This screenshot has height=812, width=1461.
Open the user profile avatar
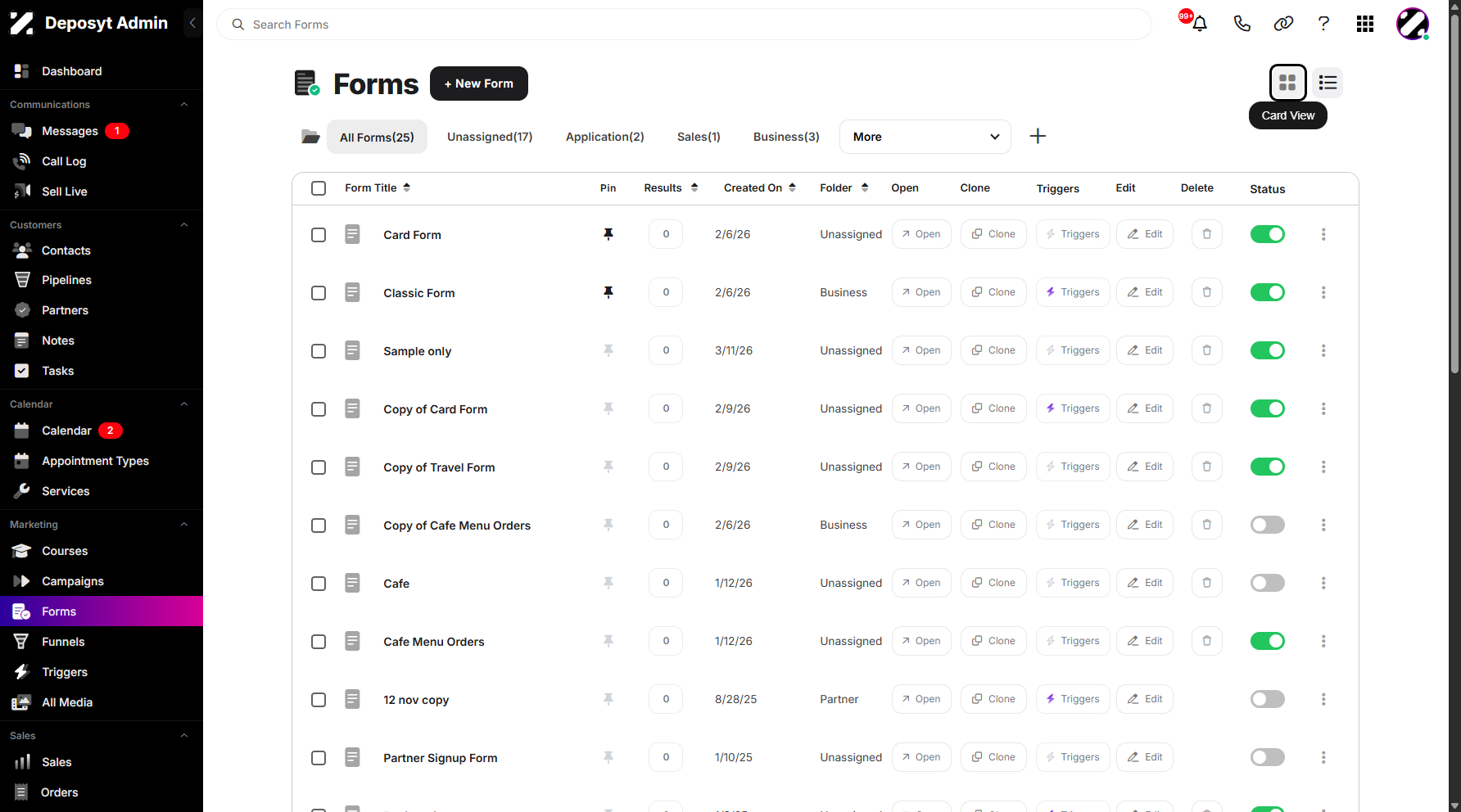point(1413,24)
